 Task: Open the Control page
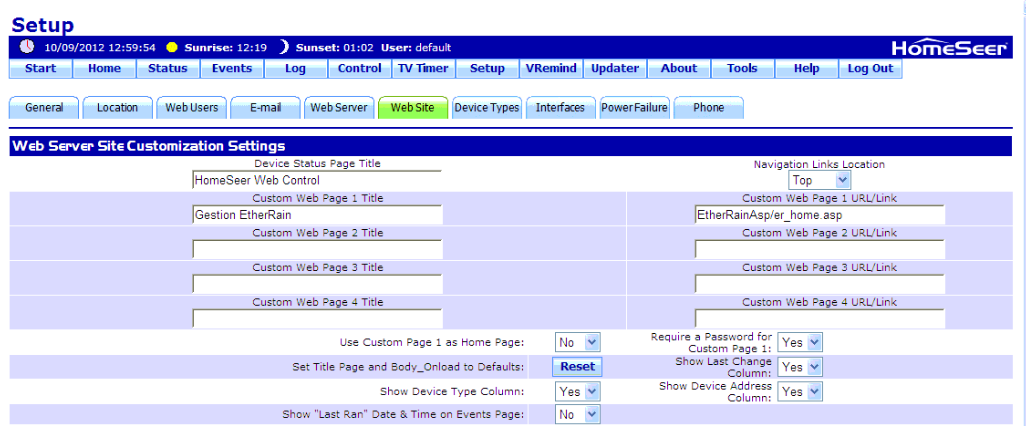360,69
